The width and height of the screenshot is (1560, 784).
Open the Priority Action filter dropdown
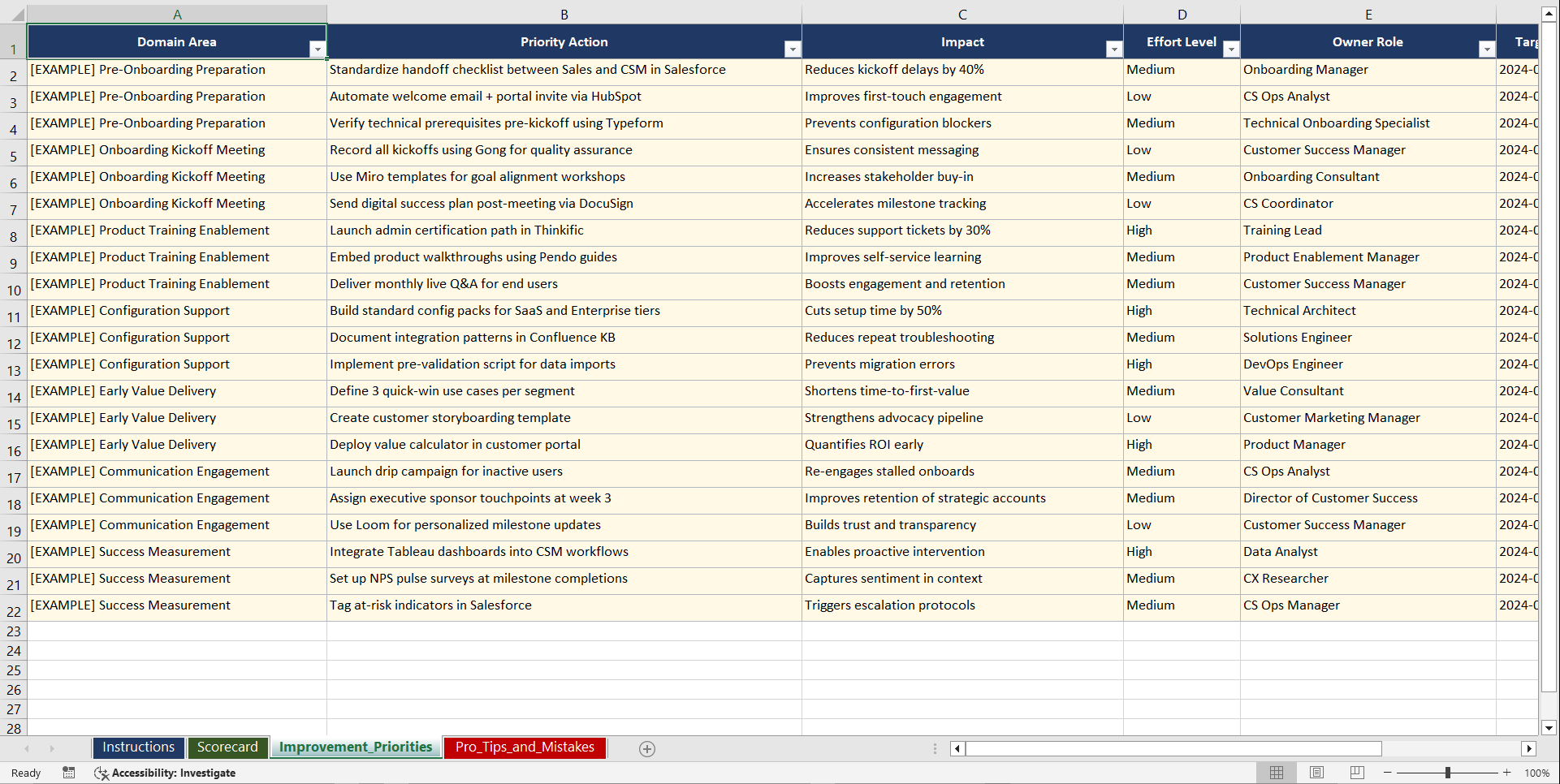(793, 49)
